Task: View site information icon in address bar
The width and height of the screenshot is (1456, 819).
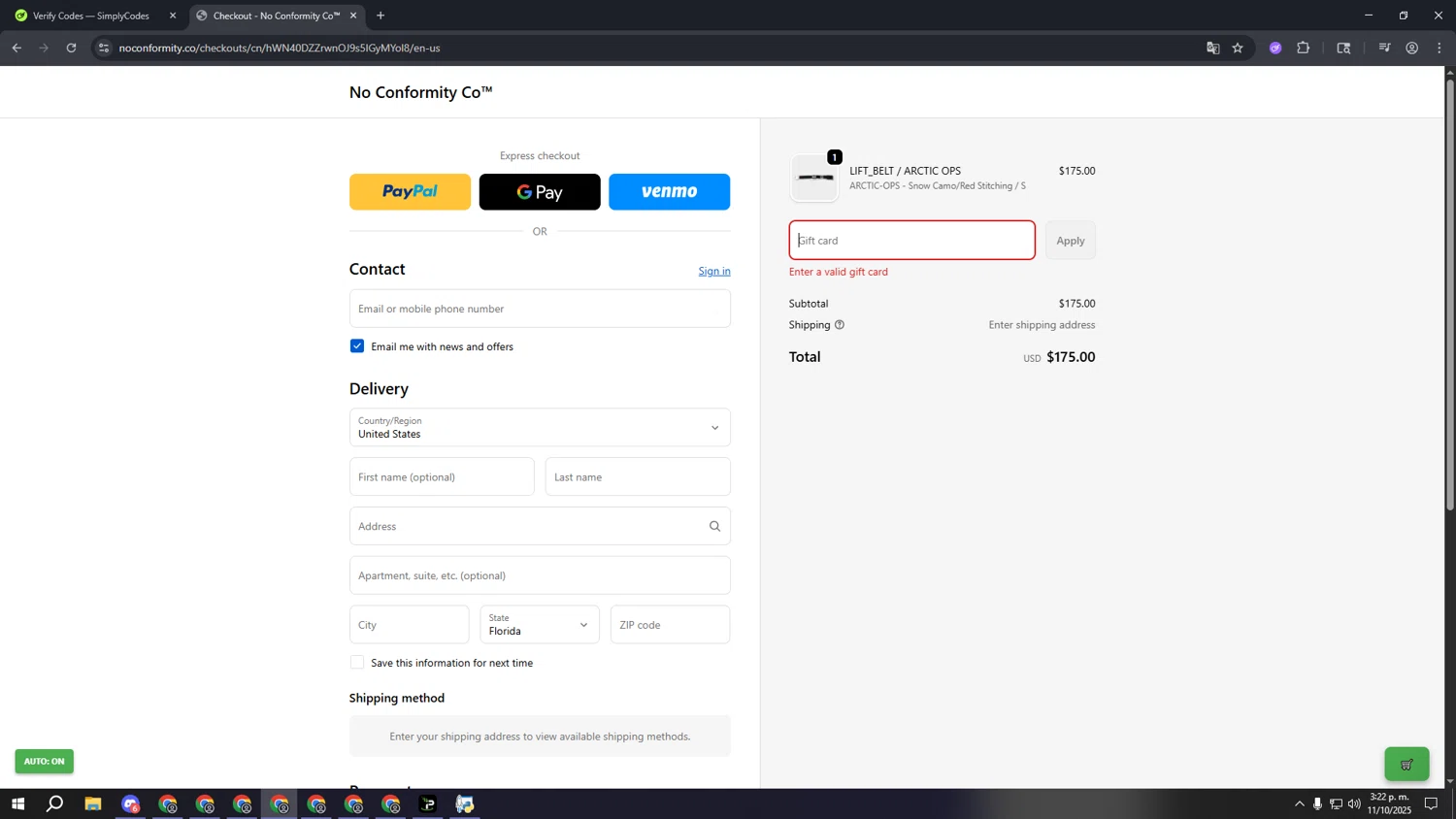Action: point(104,48)
